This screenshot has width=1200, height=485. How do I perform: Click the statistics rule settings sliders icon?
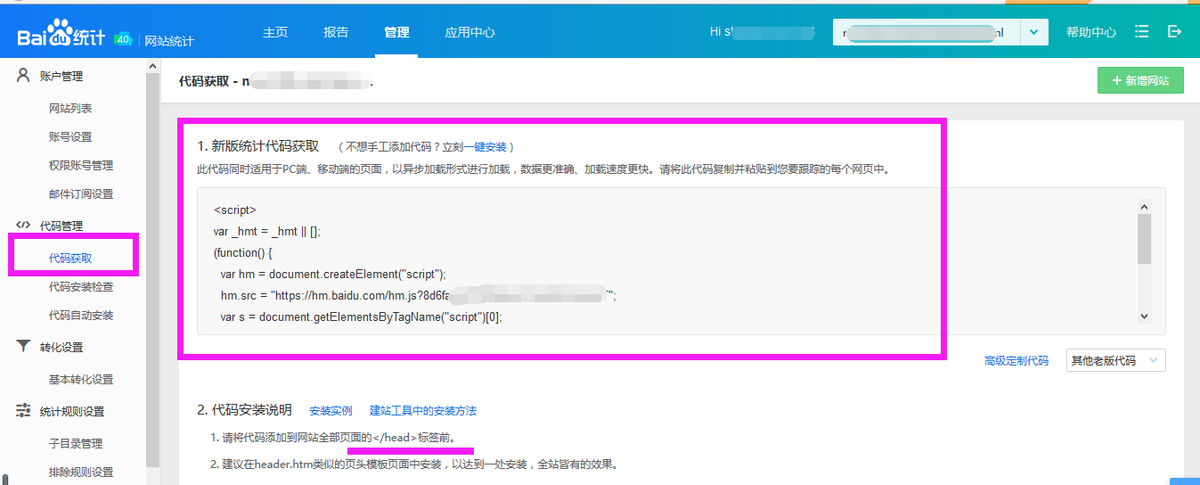coord(23,411)
